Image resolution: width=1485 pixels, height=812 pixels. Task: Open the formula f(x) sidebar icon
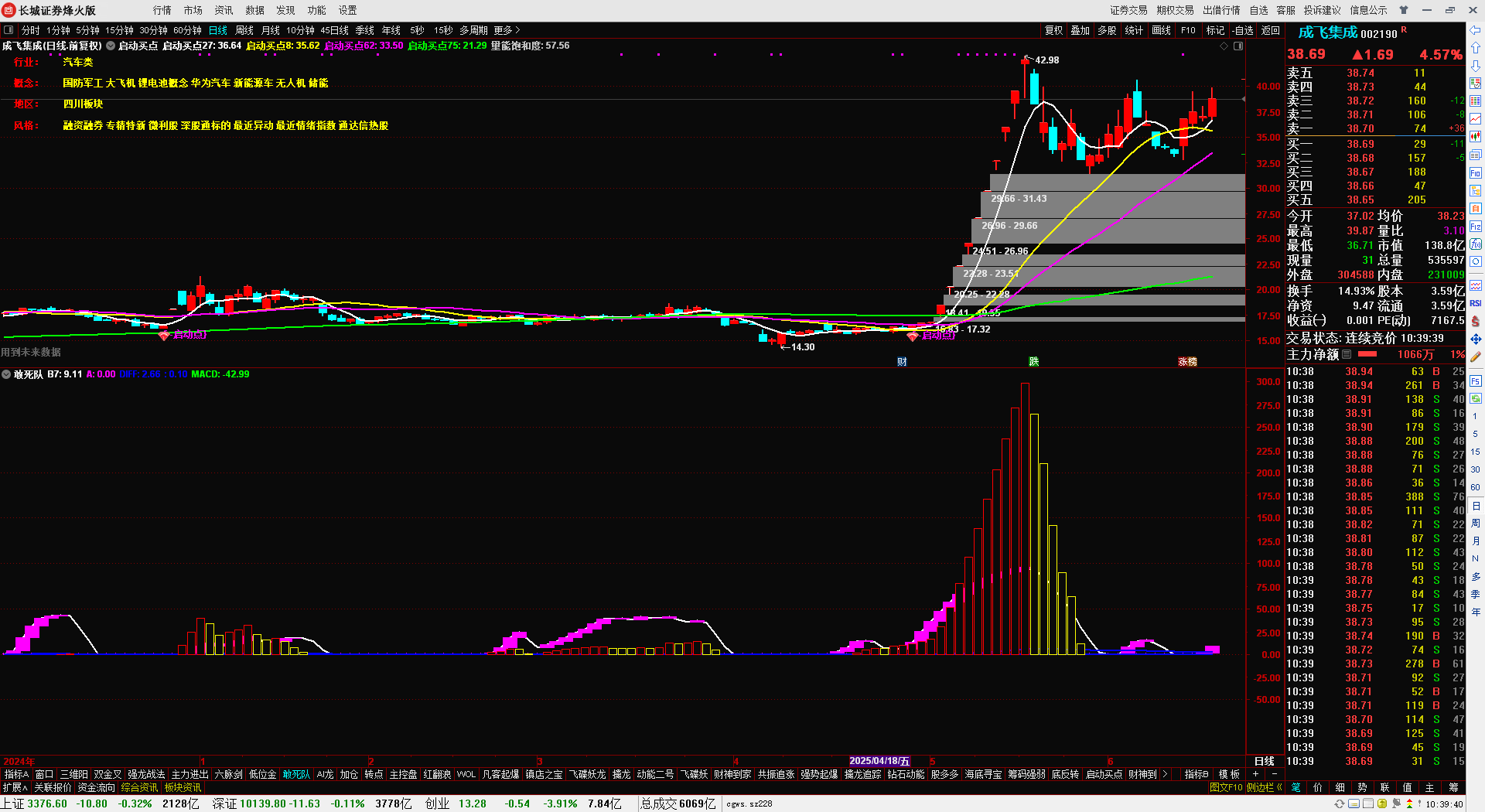1476,244
